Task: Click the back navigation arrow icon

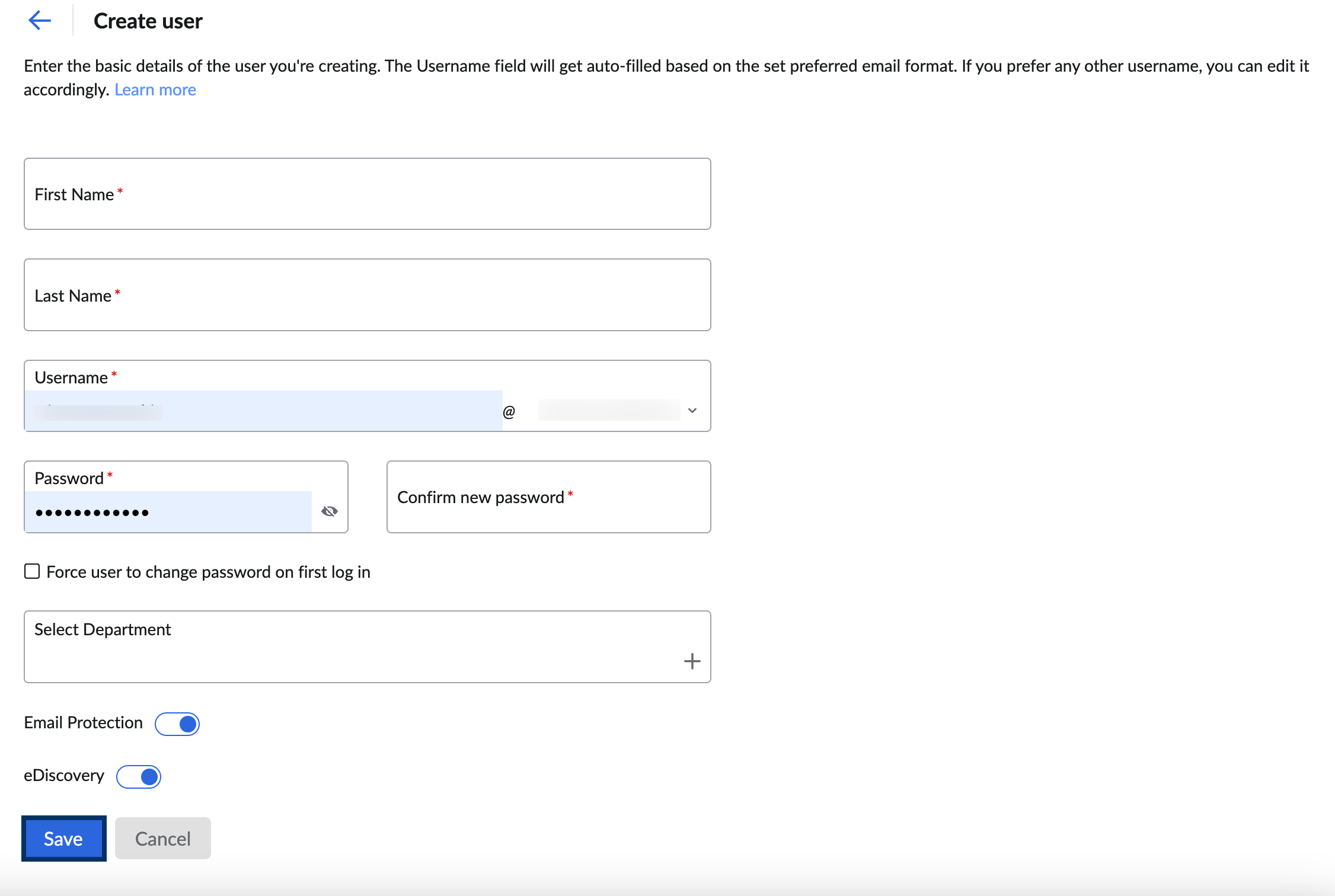Action: pyautogui.click(x=39, y=18)
